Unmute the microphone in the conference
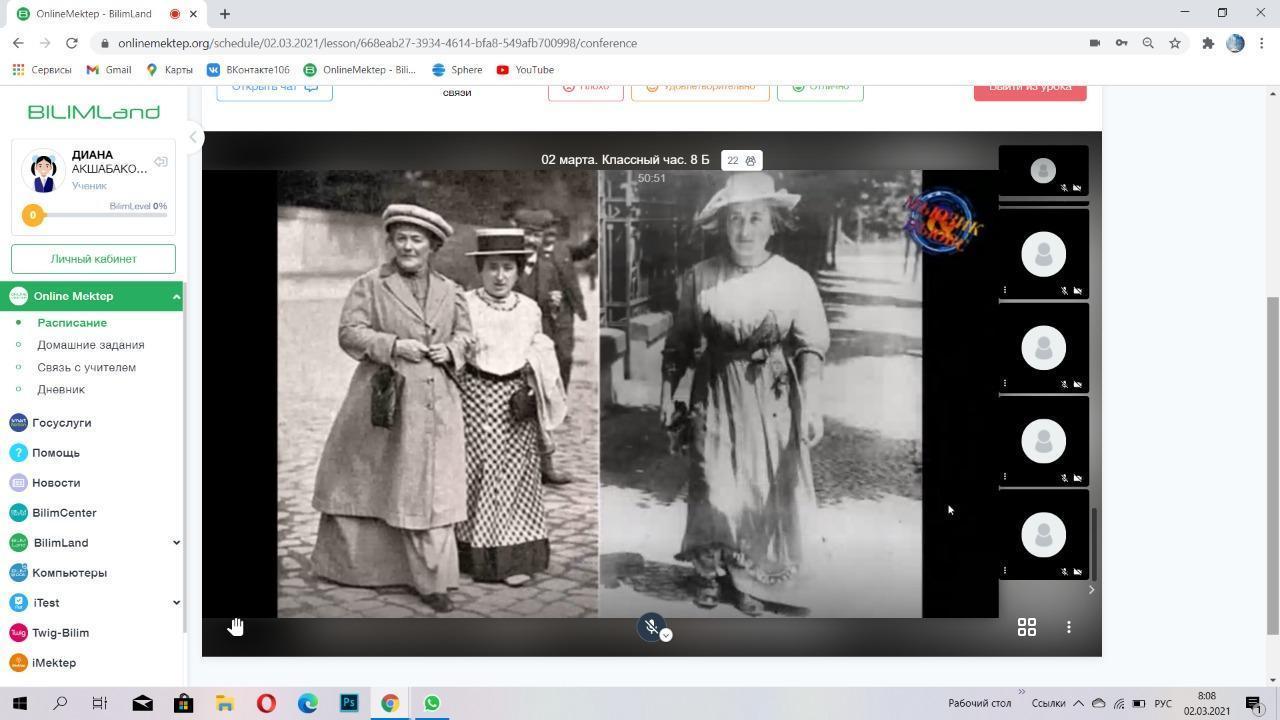The image size is (1280, 720). point(651,626)
